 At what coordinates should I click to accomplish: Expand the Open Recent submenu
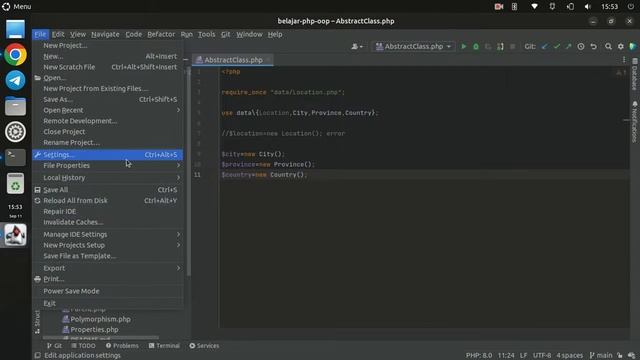pyautogui.click(x=108, y=110)
